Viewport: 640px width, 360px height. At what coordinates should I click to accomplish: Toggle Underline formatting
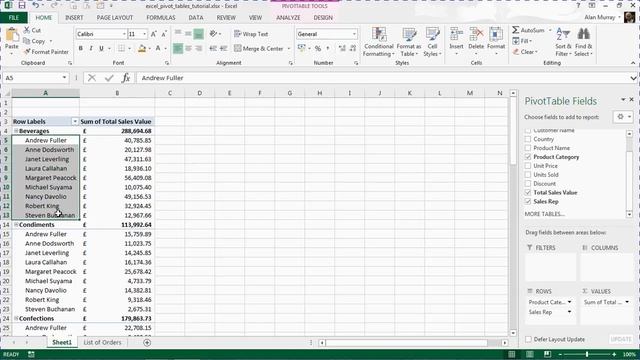click(x=101, y=49)
